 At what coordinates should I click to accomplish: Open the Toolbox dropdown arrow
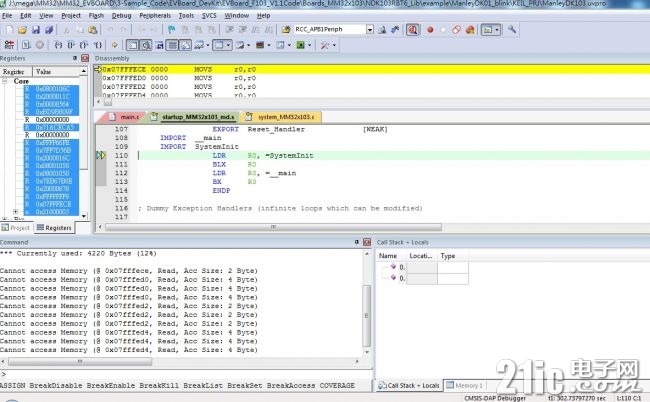[334, 45]
